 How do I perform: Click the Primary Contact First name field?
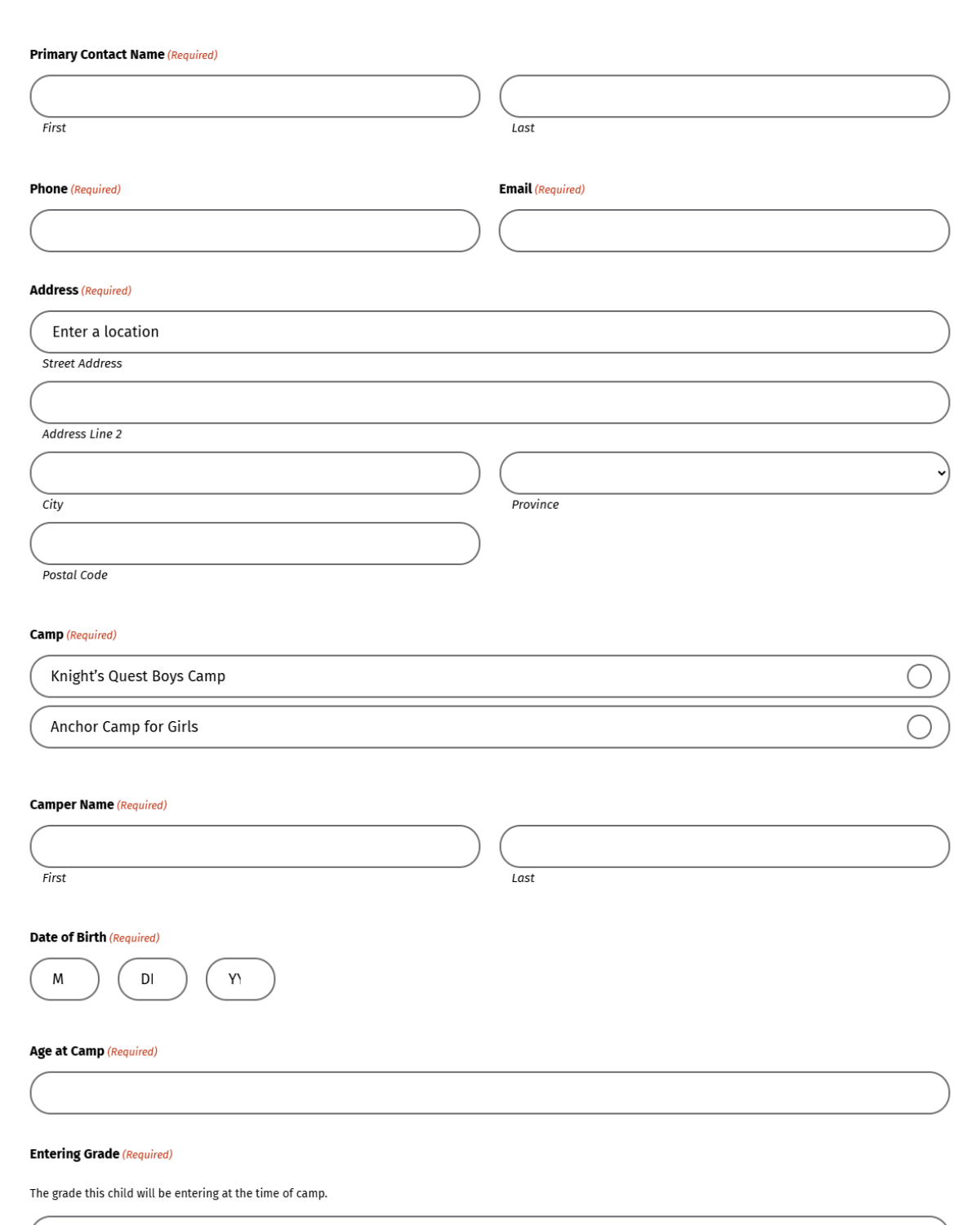coord(255,96)
